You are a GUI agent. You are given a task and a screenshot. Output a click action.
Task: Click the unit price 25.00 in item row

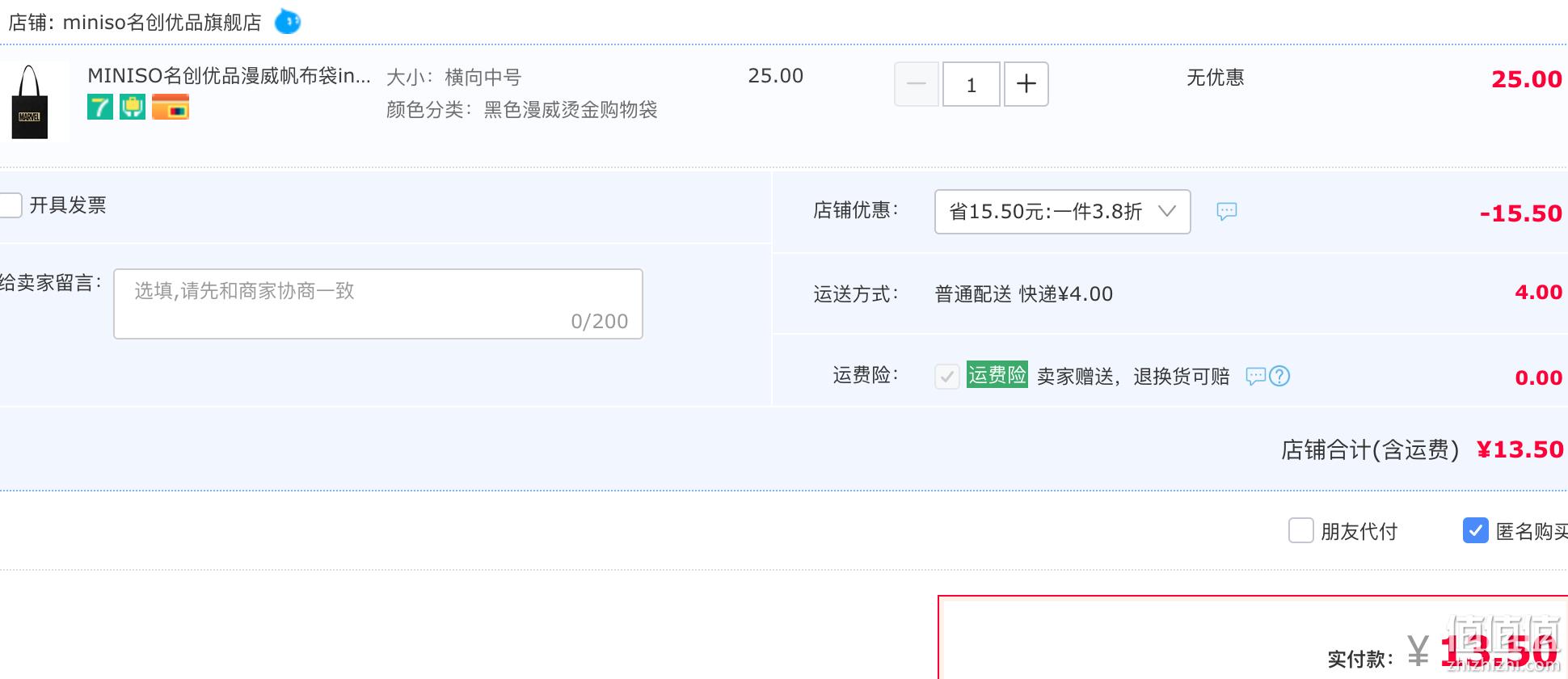click(776, 76)
